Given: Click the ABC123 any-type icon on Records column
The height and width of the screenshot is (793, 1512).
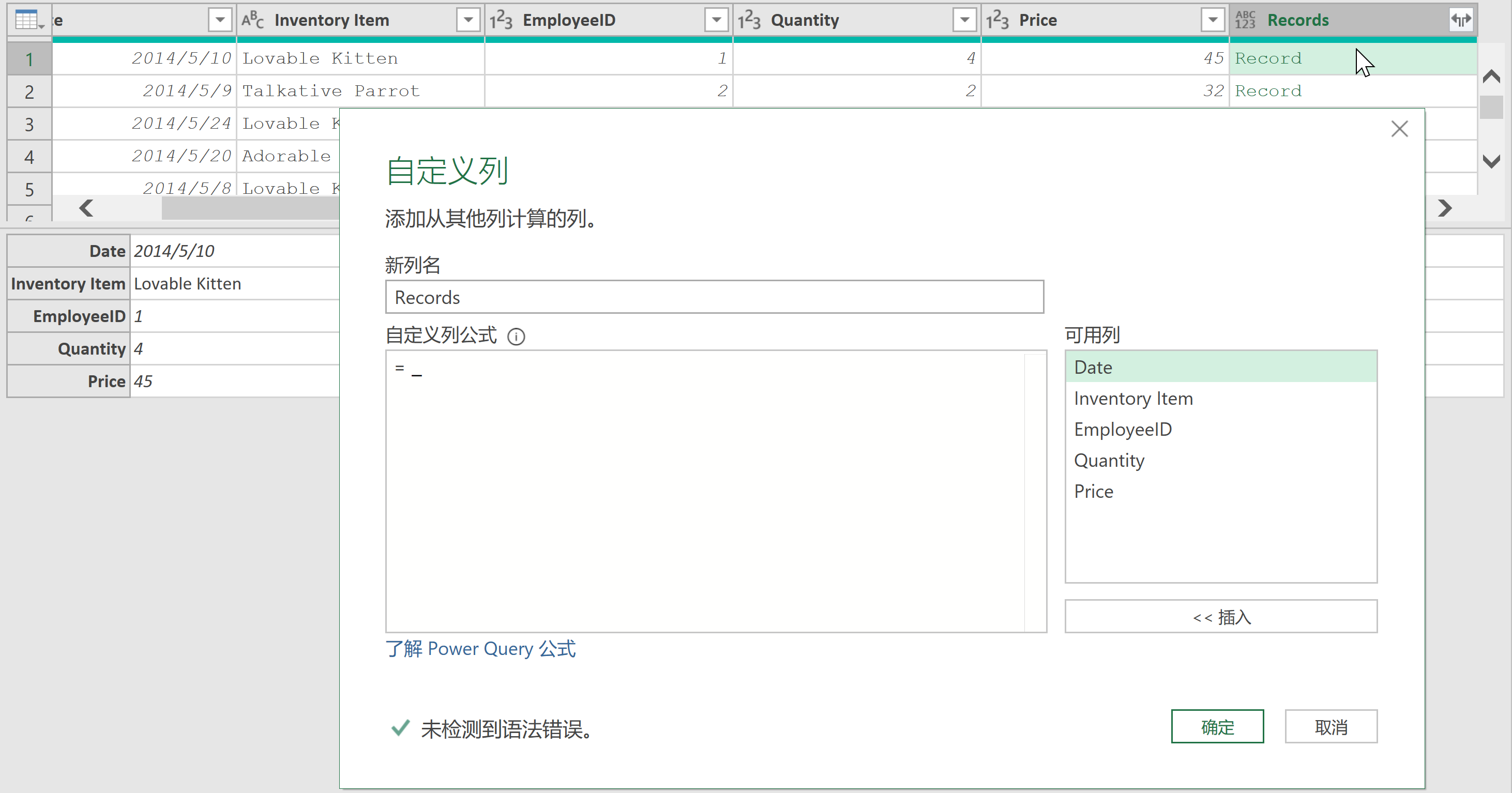Looking at the screenshot, I should pyautogui.click(x=1245, y=21).
